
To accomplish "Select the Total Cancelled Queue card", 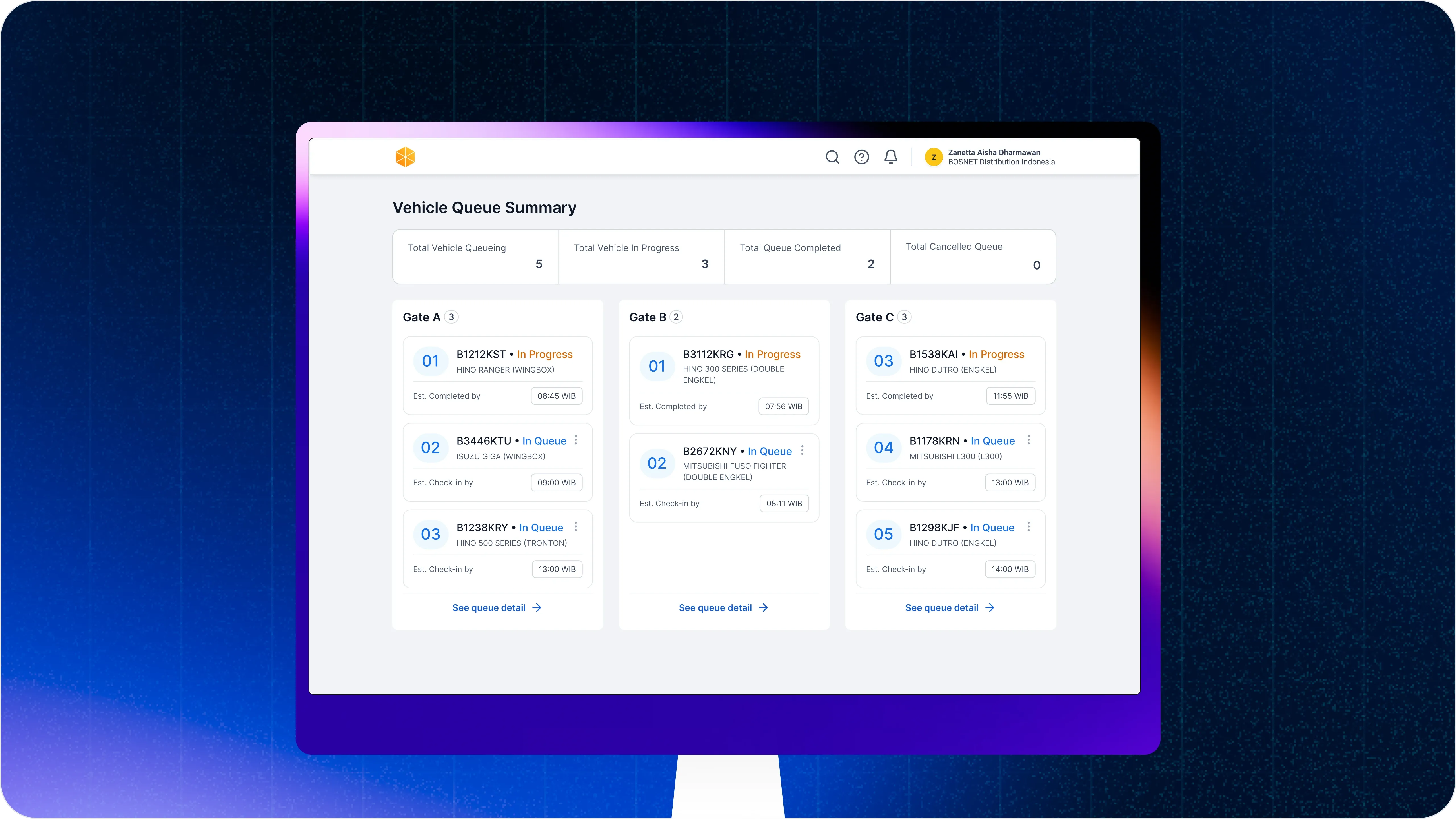I will 973,256.
